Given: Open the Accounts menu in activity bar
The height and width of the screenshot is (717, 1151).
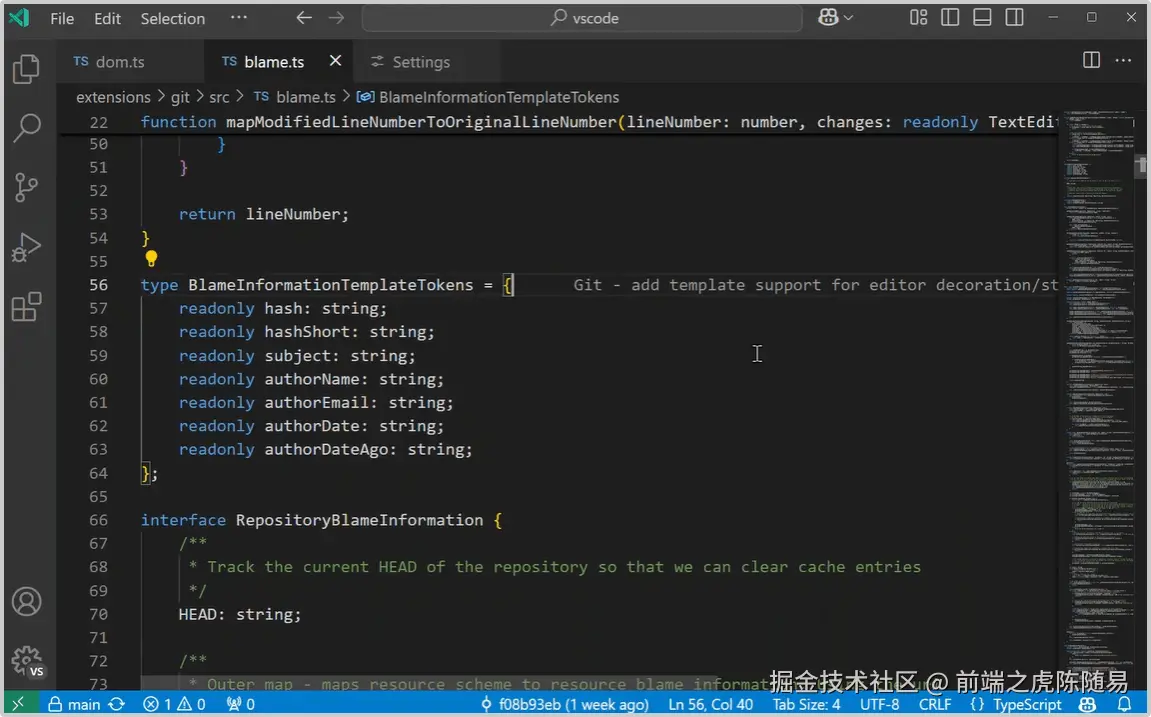Looking at the screenshot, I should tap(26, 602).
